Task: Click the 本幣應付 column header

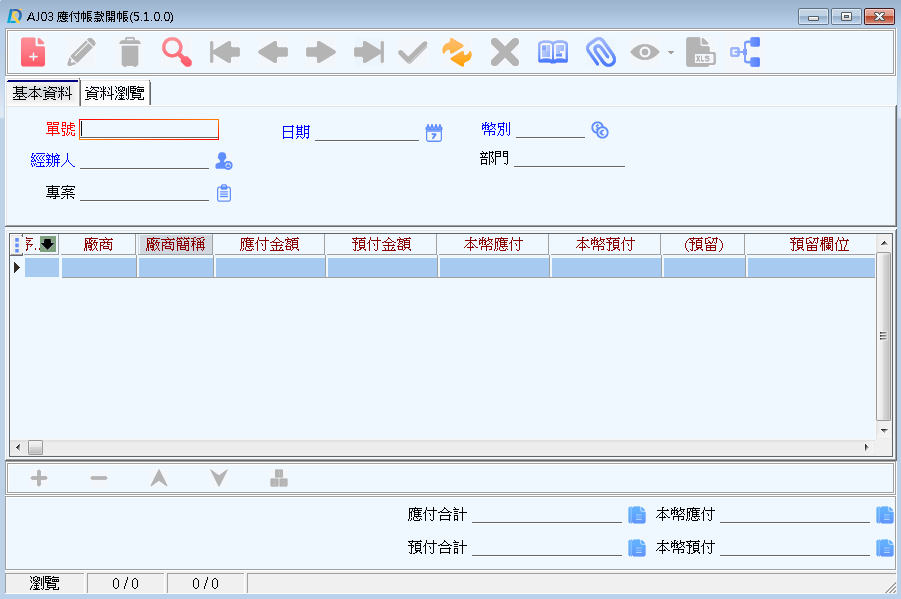Action: click(x=493, y=244)
